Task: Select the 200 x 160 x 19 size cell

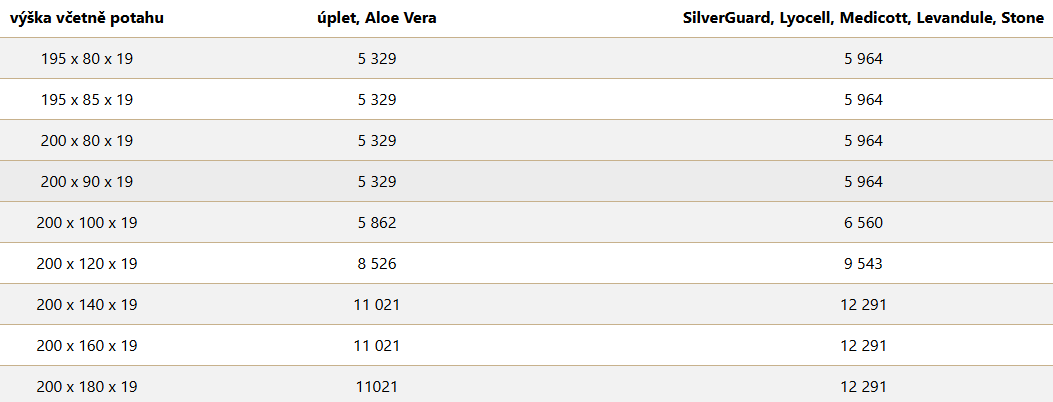Action: click(x=87, y=345)
